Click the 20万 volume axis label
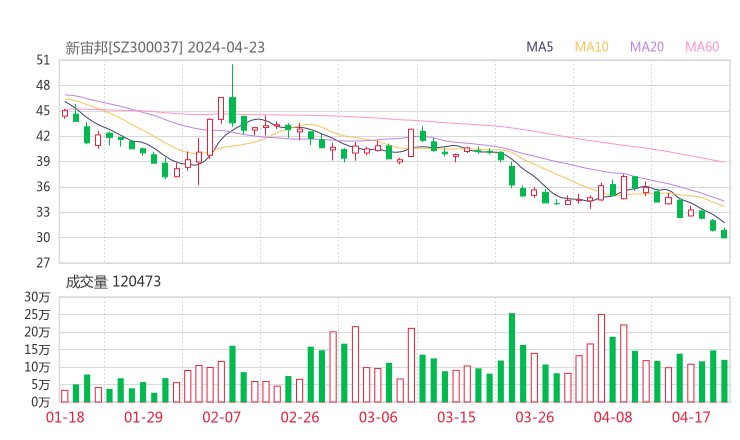This screenshot has width=740, height=440. 37,332
